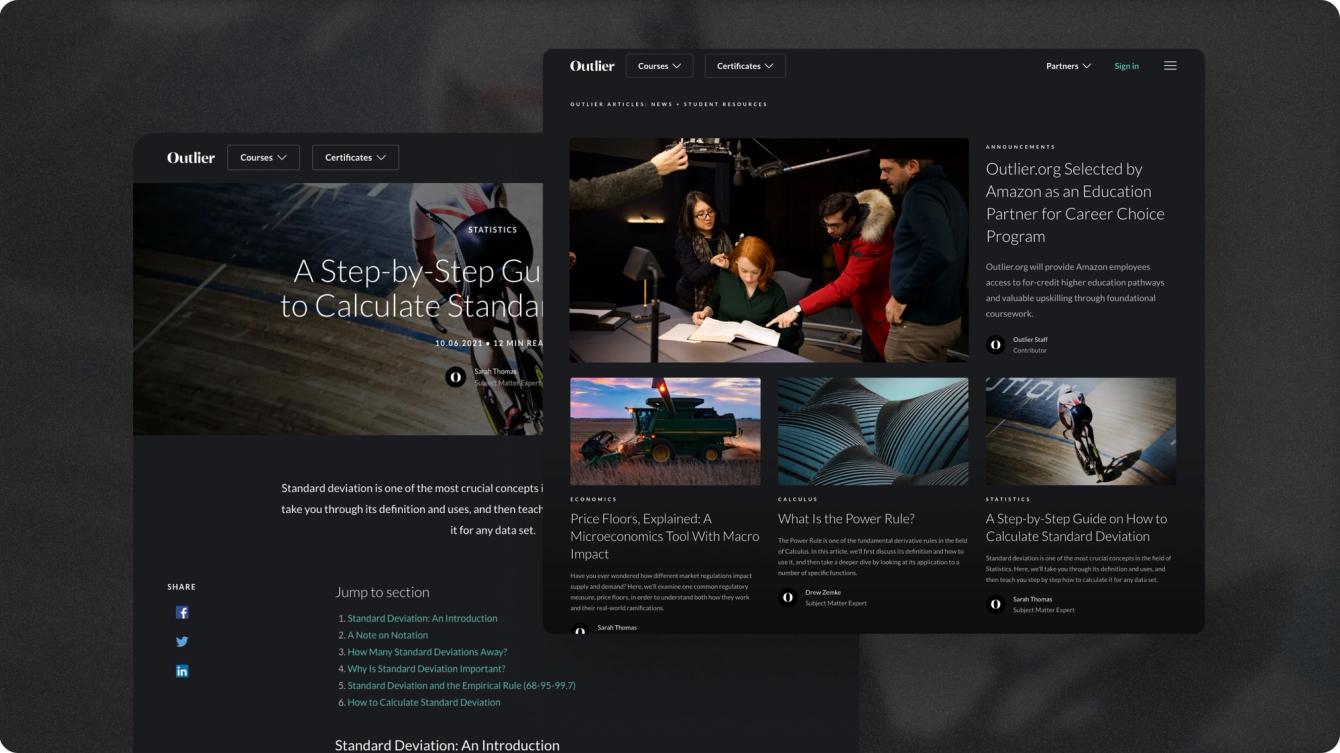This screenshot has height=753, width=1340.
Task: Open the Partners dropdown
Action: (1068, 66)
